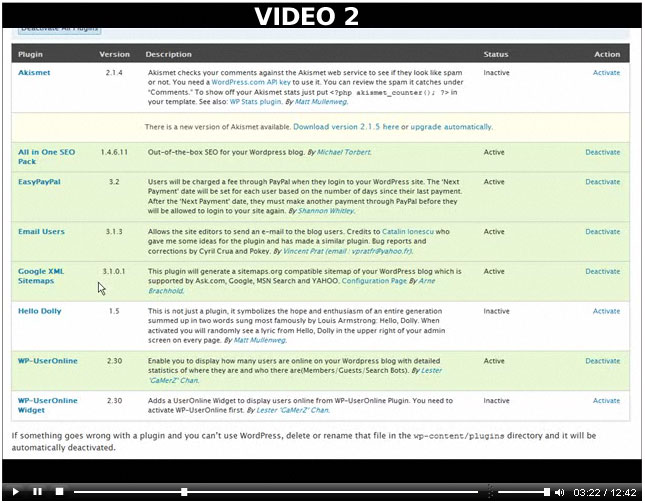
Task: Click the Inactive status in Hello Dolly row
Action: pyautogui.click(x=497, y=311)
